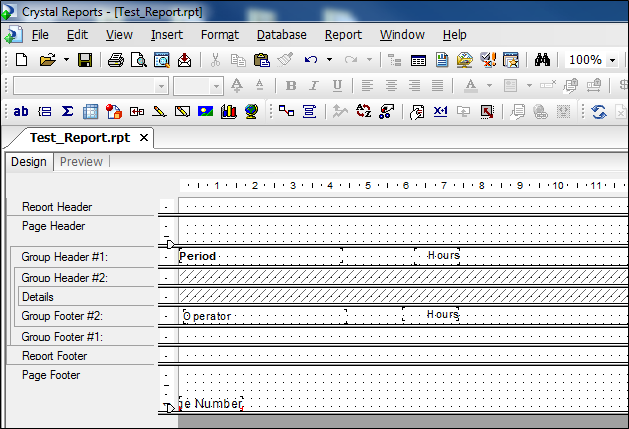Open the zoom 100% dropdown

coord(613,61)
